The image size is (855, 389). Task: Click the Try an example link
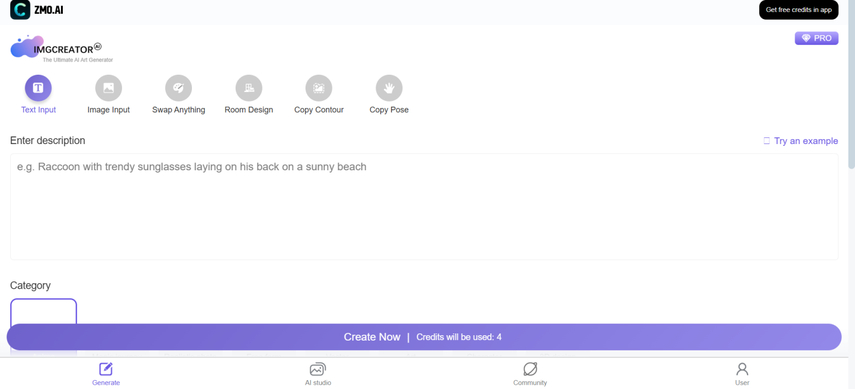pos(800,141)
